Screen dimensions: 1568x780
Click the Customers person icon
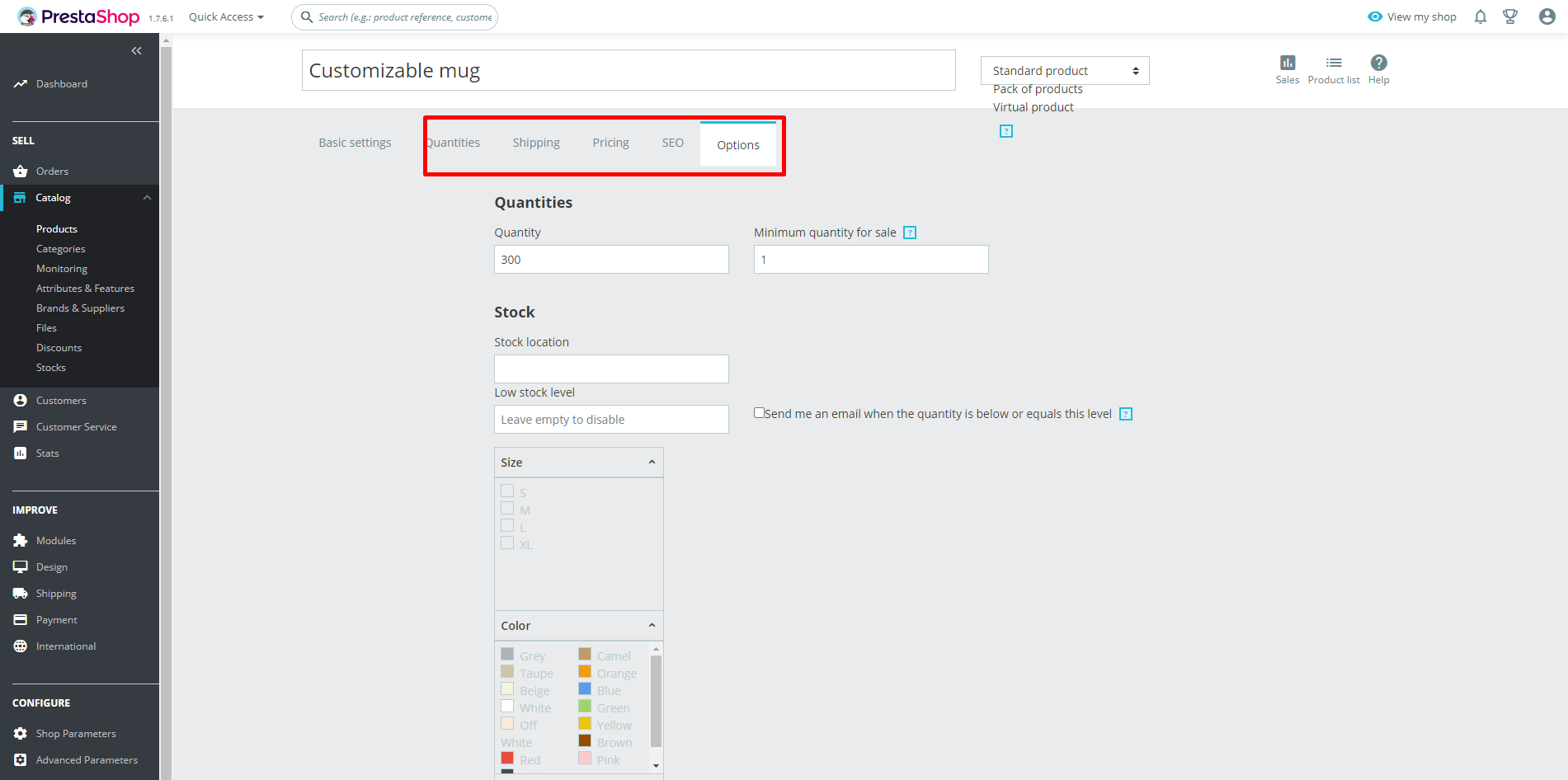[21, 401]
